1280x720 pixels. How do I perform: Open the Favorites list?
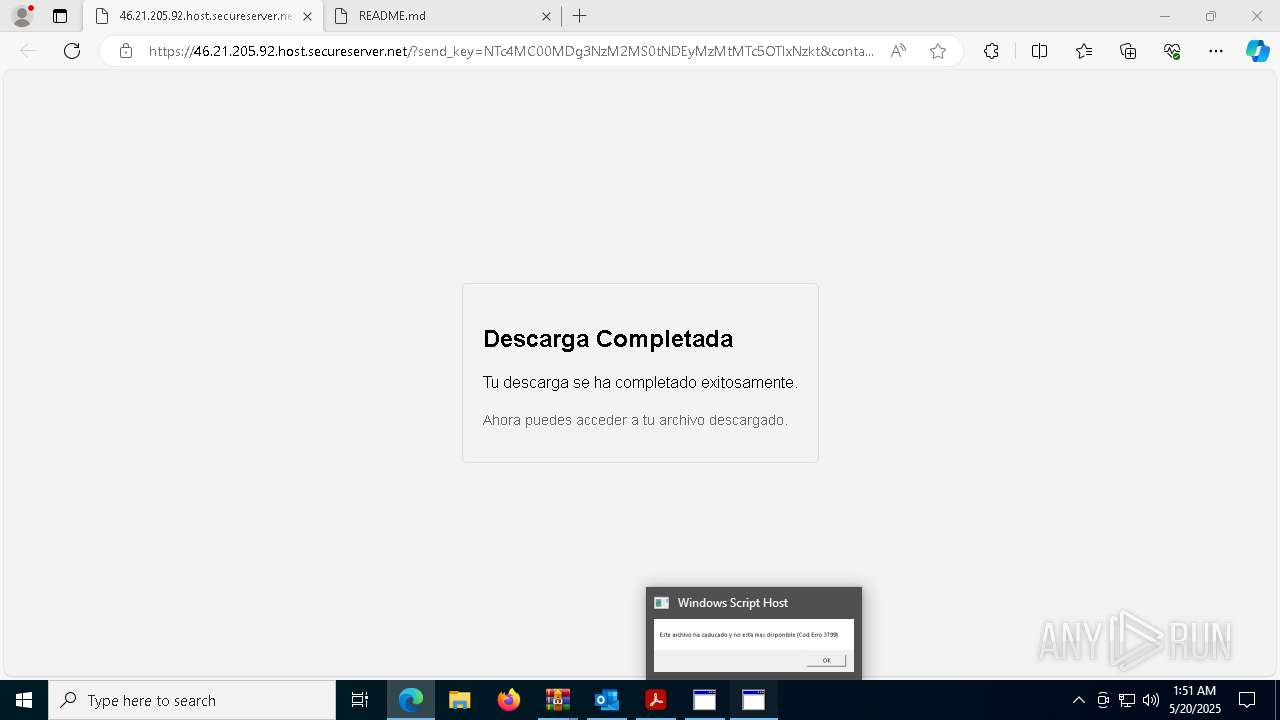1084,51
